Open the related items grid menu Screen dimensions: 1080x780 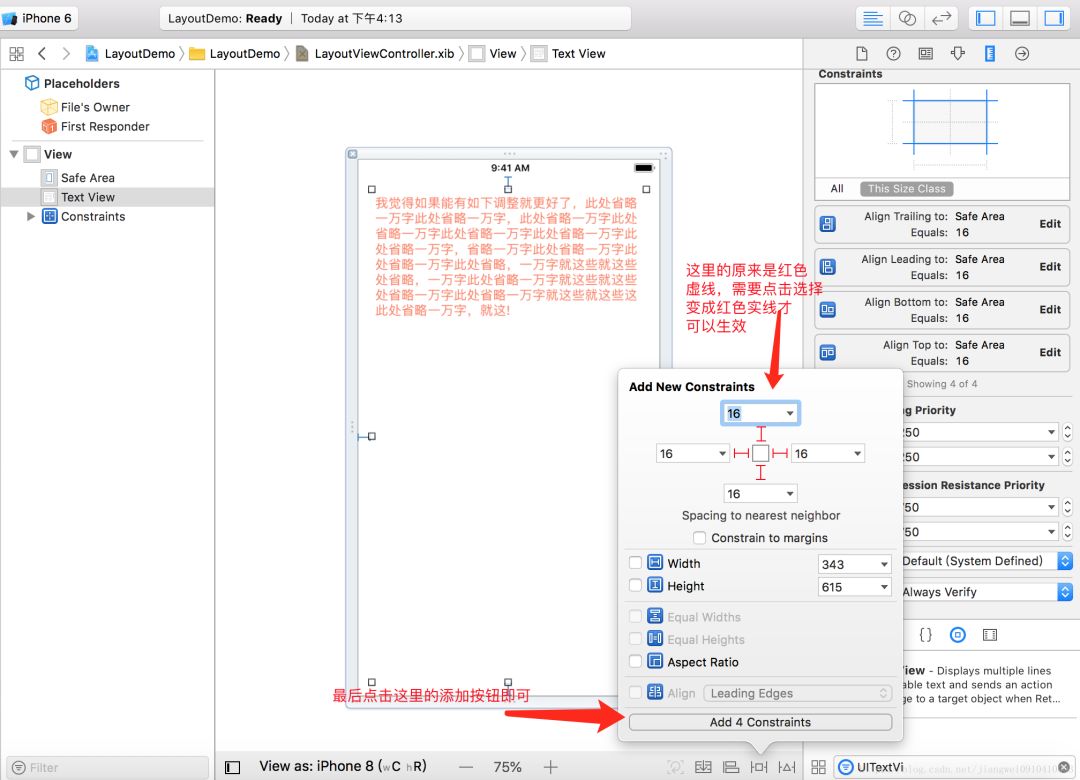[x=17, y=54]
